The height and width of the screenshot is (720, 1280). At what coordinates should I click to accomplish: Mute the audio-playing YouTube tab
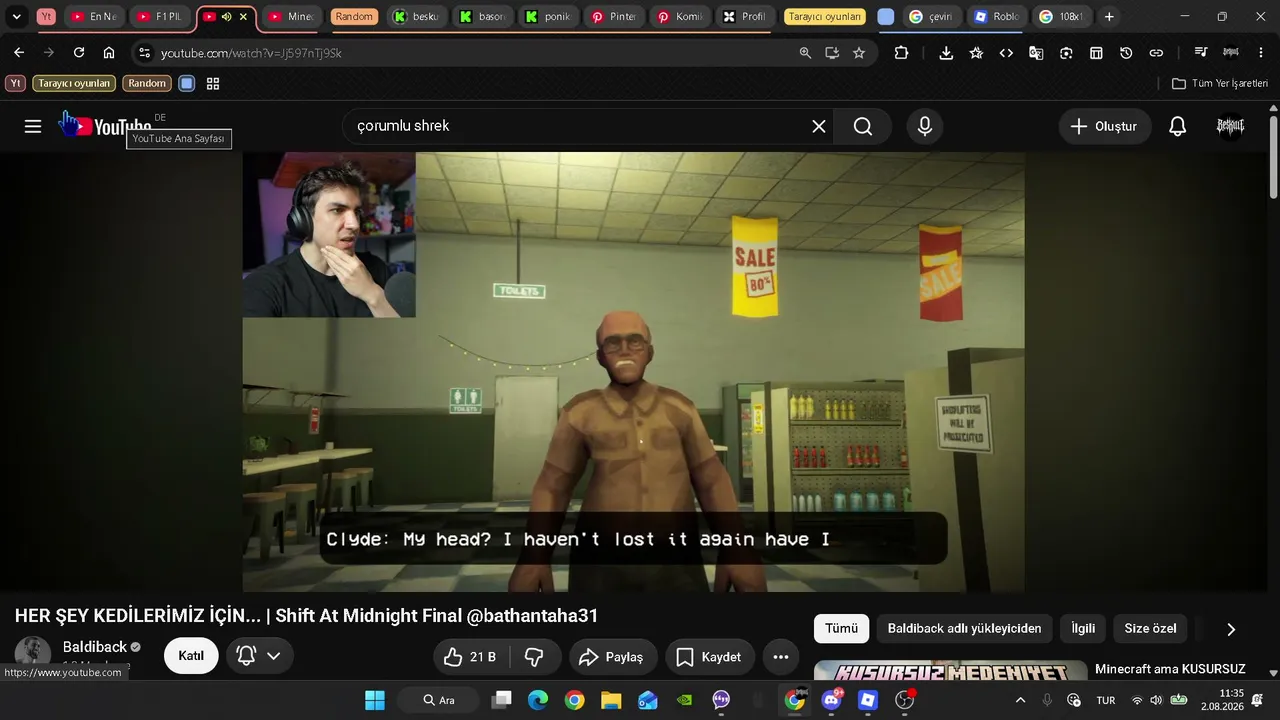click(226, 17)
